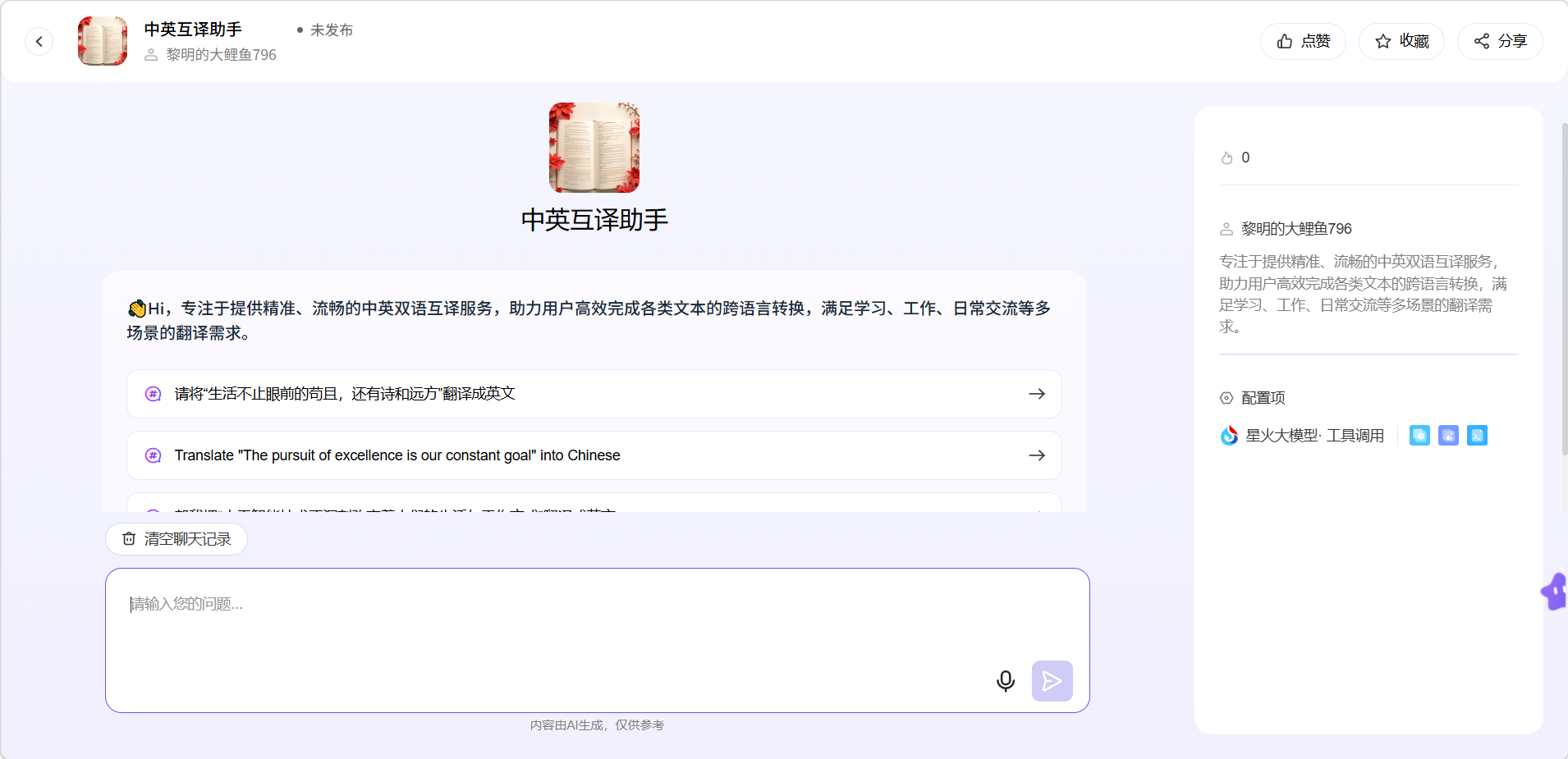Clear chat history with 清空聊天记录

pos(177,539)
